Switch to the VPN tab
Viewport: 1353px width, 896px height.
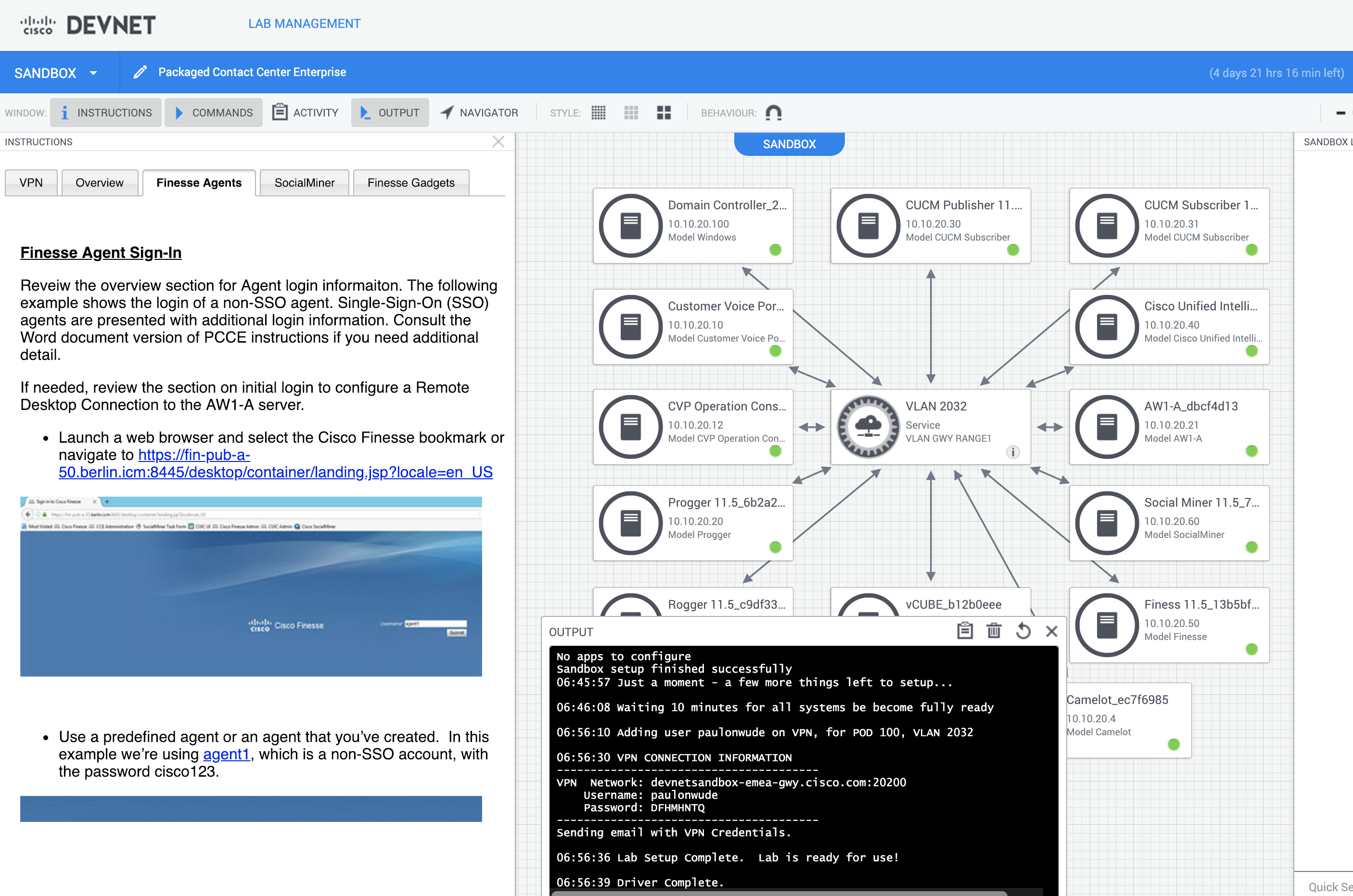tap(31, 183)
